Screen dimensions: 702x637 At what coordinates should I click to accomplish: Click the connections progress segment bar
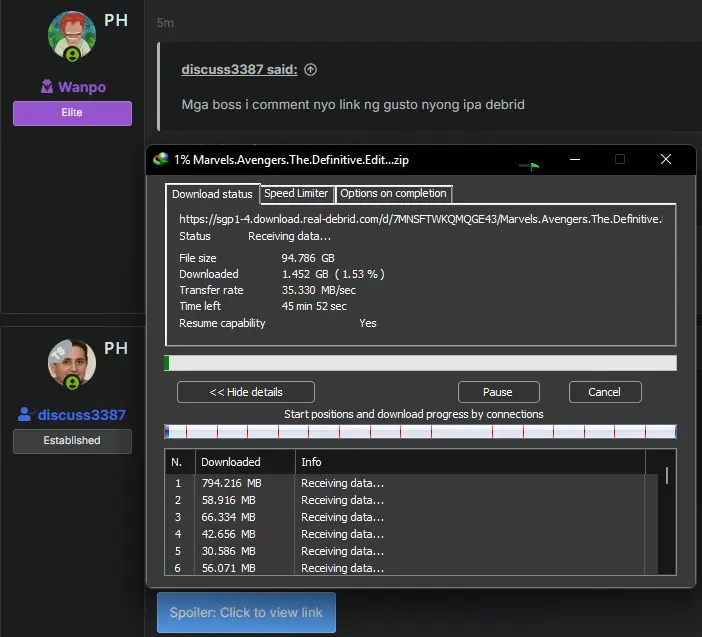420,432
